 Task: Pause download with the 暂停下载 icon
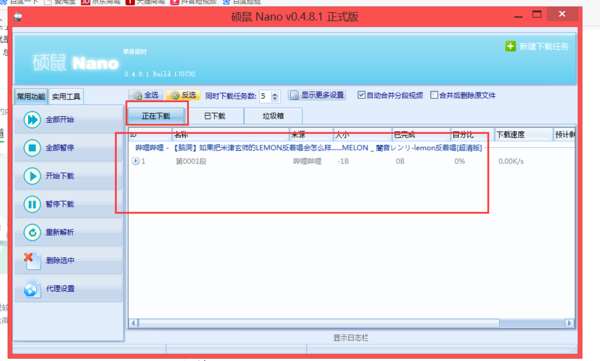tap(32, 204)
